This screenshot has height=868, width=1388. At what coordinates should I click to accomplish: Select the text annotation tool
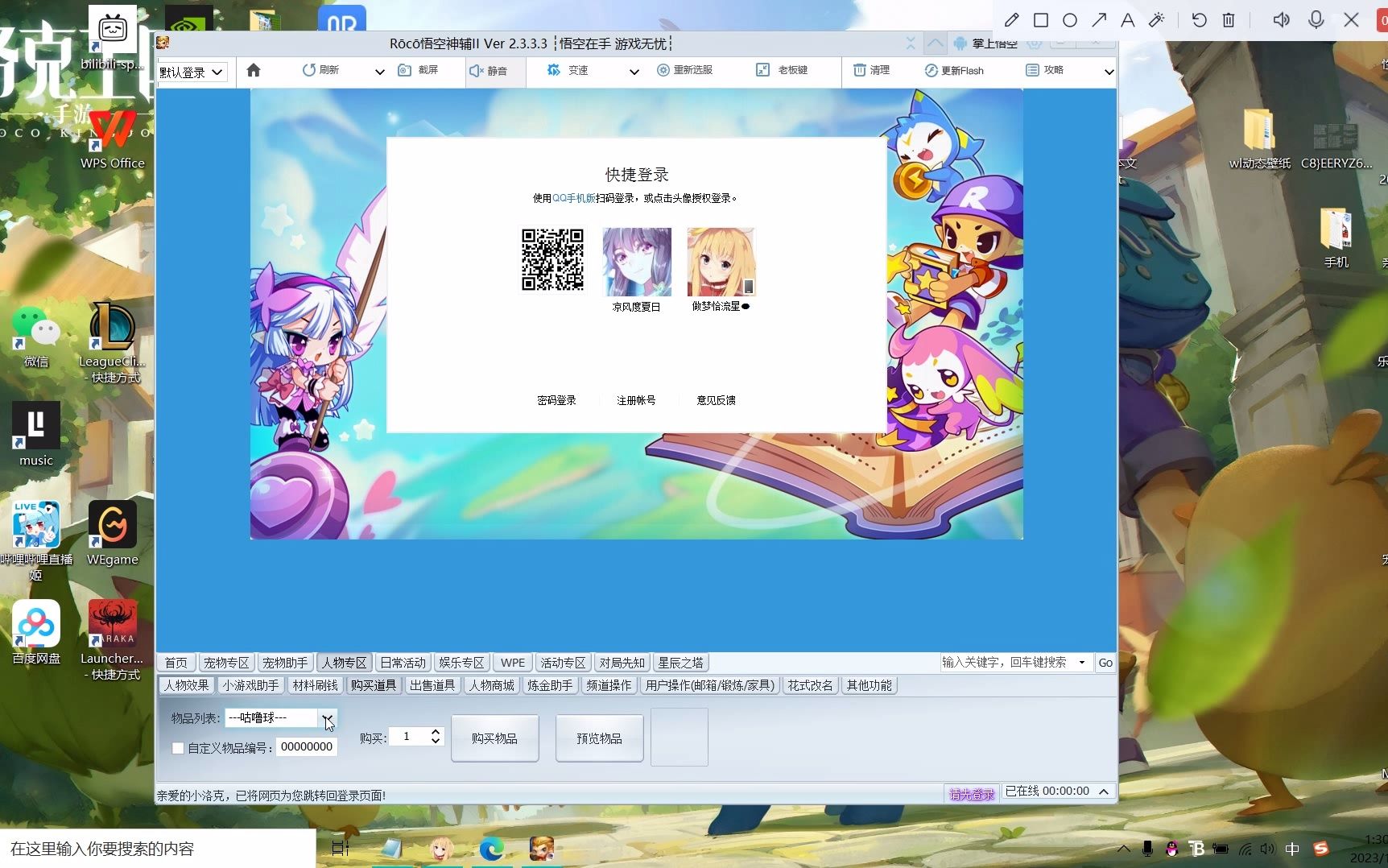pyautogui.click(x=1128, y=20)
